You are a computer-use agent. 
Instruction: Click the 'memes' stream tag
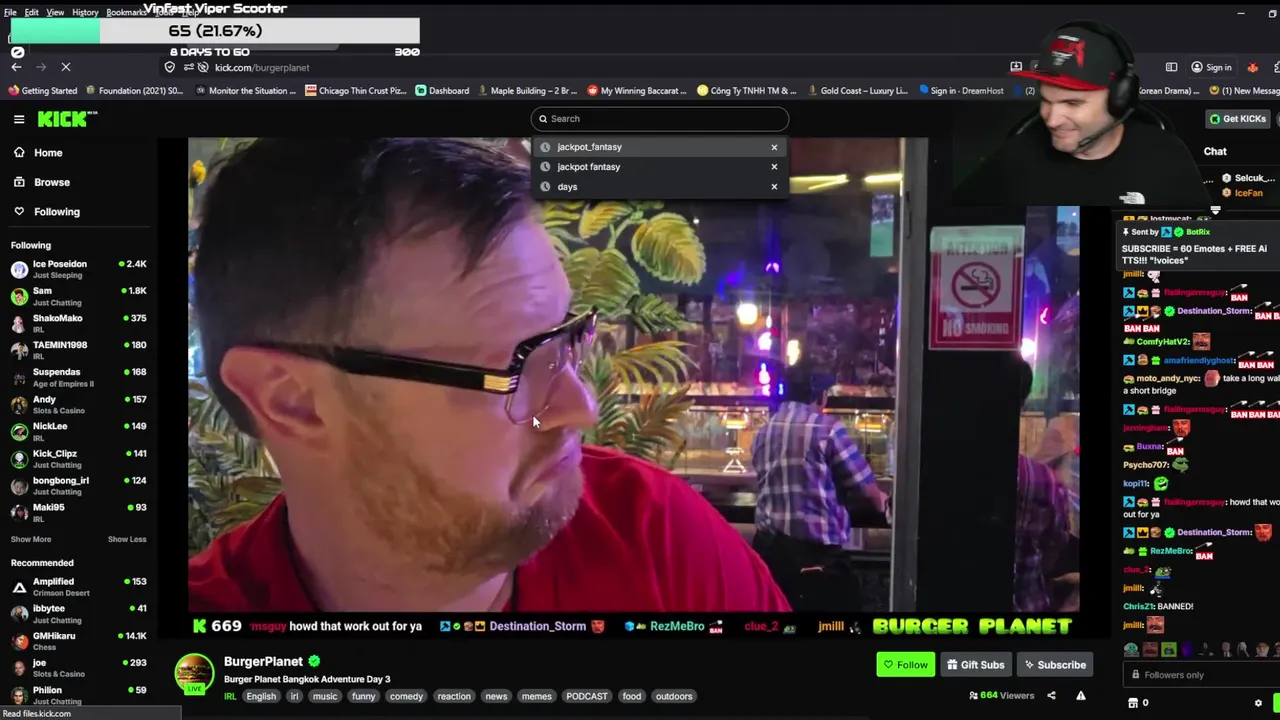click(536, 696)
